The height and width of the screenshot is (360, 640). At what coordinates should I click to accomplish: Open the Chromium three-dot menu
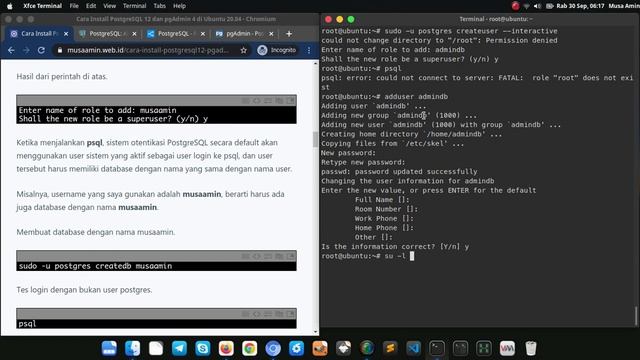309,50
